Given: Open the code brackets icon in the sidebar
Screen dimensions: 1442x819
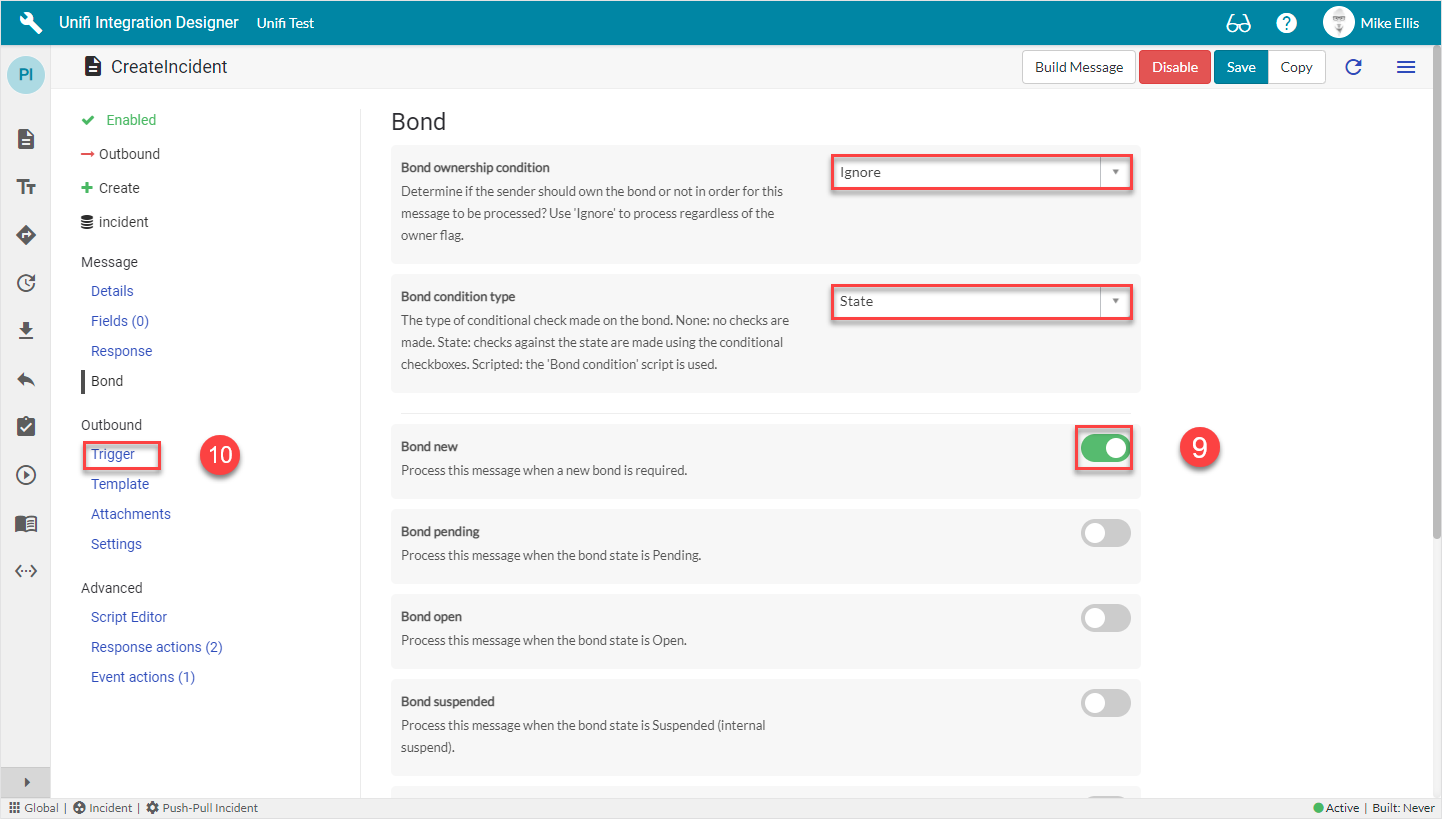Looking at the screenshot, I should point(25,570).
